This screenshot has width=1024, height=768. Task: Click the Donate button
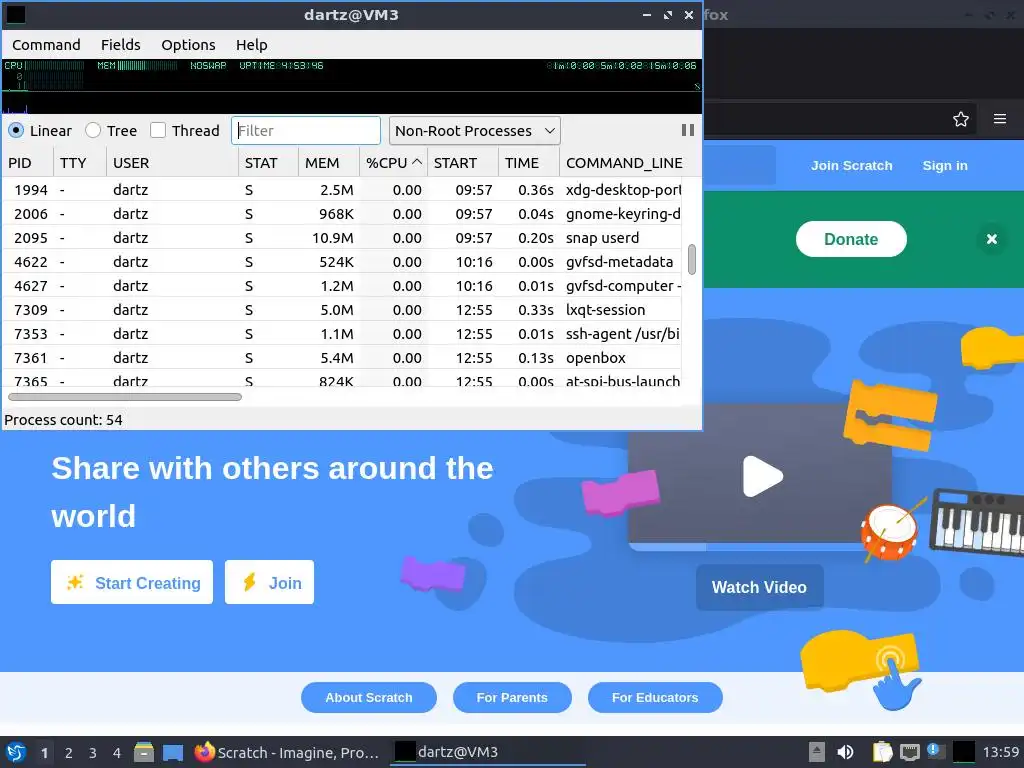pos(851,239)
